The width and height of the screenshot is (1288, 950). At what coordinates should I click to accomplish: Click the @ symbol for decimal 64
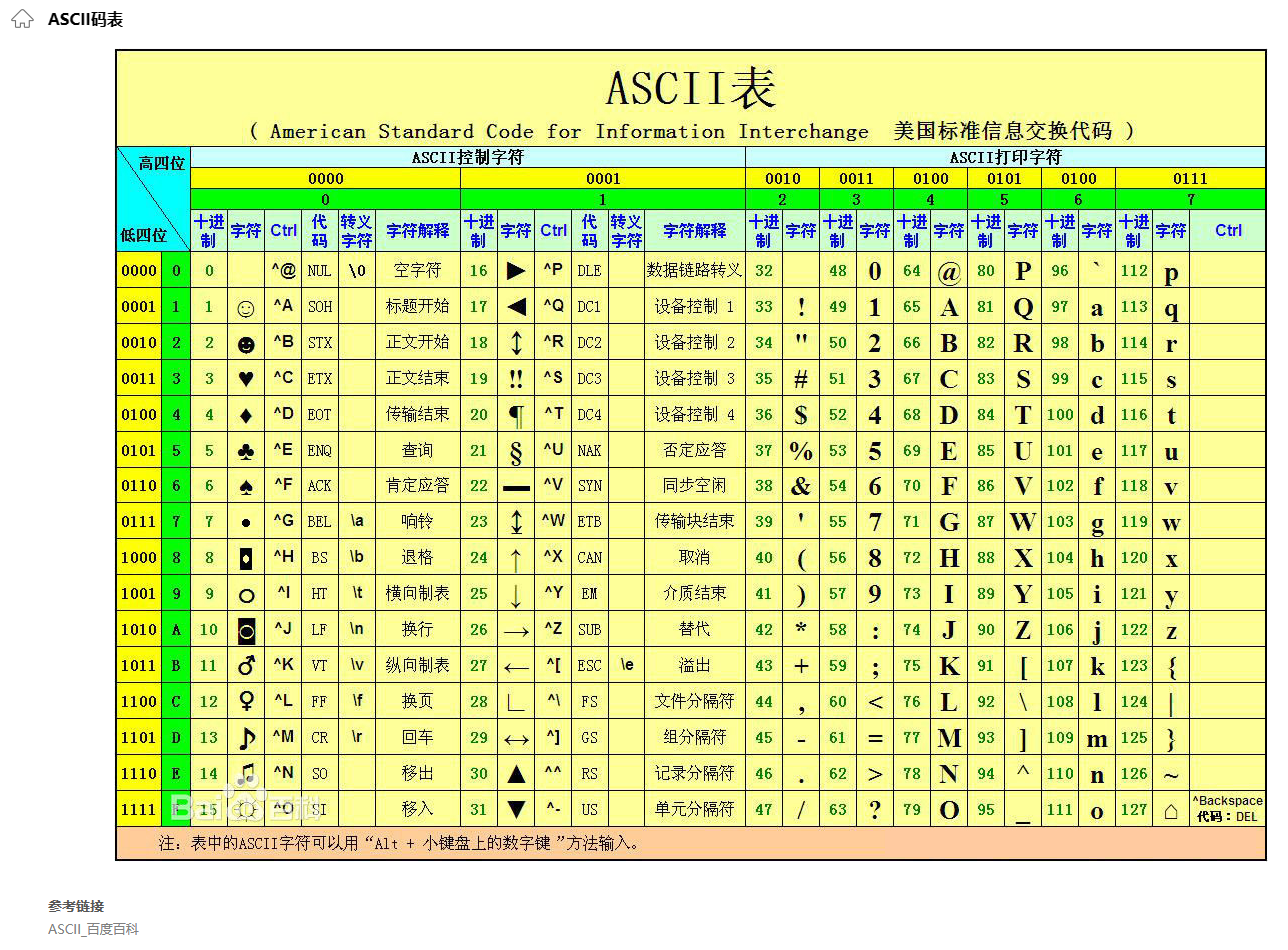[949, 270]
